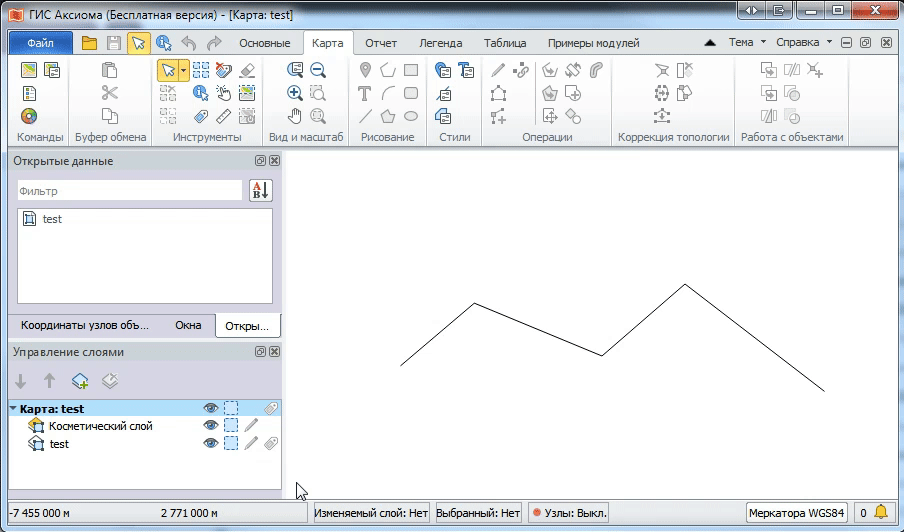Image resolution: width=904 pixels, height=532 pixels.
Task: Click the Фильтр input field
Action: [x=130, y=190]
